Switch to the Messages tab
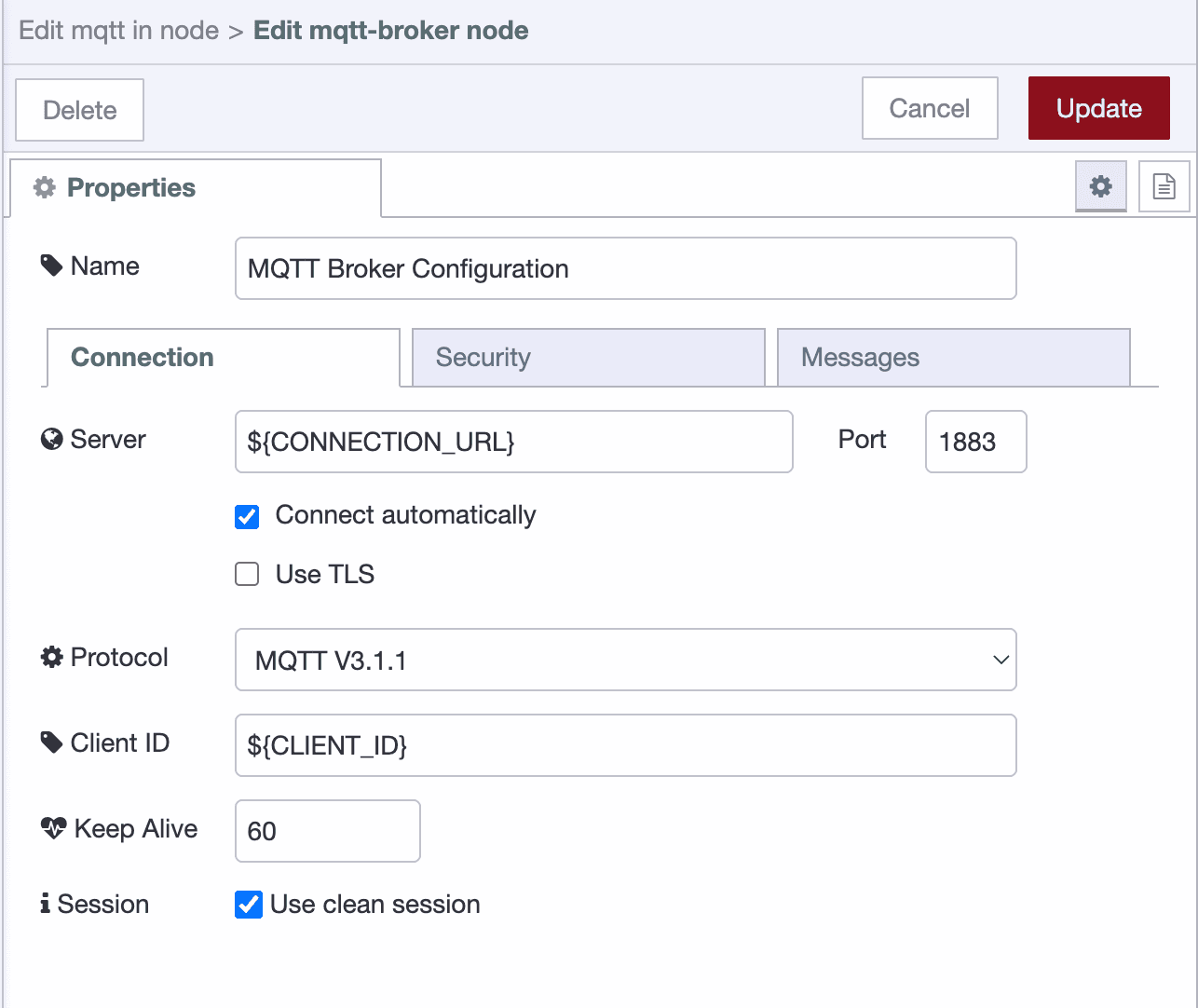The image size is (1198, 1008). pyautogui.click(x=952, y=357)
